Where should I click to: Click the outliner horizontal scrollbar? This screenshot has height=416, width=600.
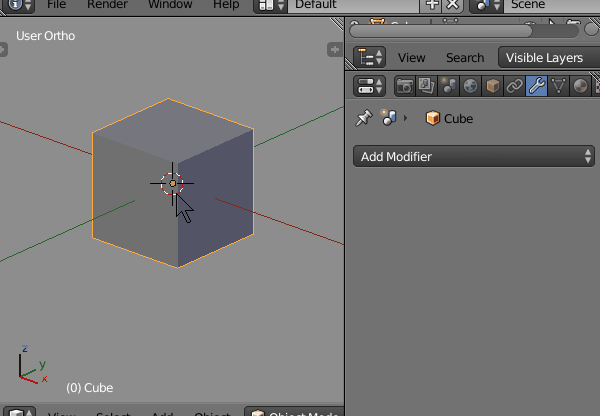(x=441, y=31)
